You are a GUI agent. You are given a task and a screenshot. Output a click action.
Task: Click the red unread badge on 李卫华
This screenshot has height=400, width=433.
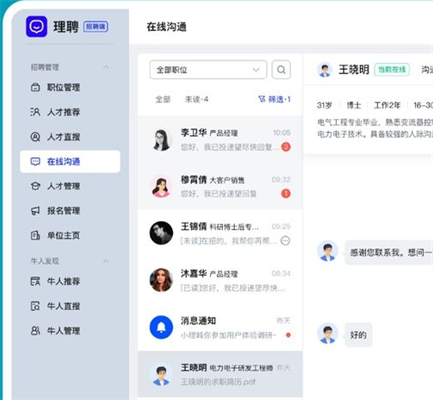[286, 147]
